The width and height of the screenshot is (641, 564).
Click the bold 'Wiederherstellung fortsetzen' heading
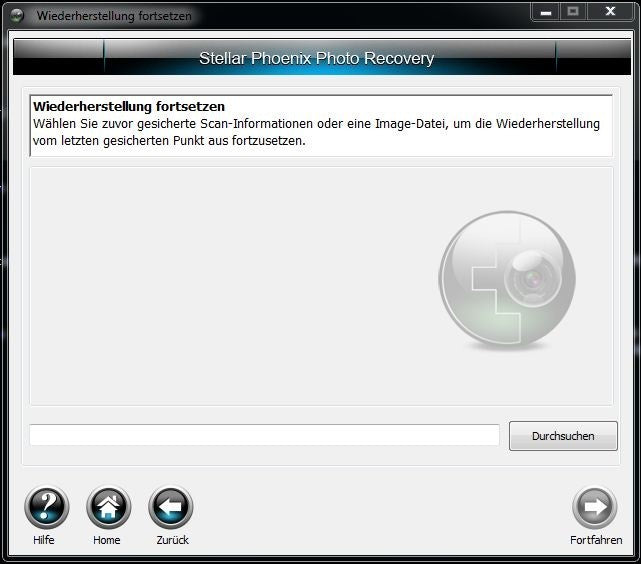pos(129,106)
